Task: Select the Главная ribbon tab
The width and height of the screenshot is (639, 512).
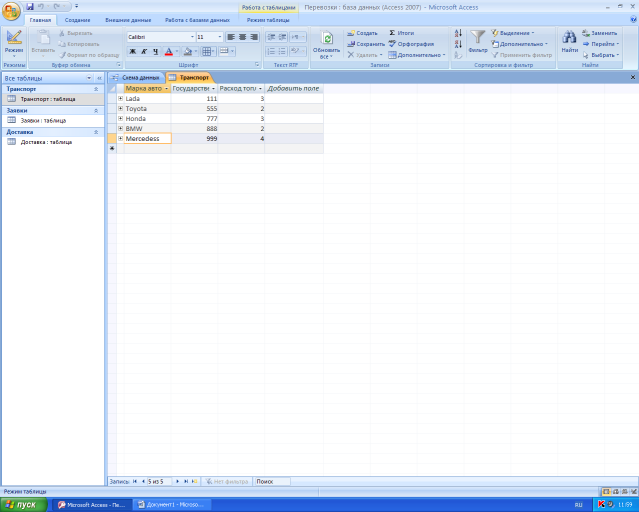Action: click(40, 20)
